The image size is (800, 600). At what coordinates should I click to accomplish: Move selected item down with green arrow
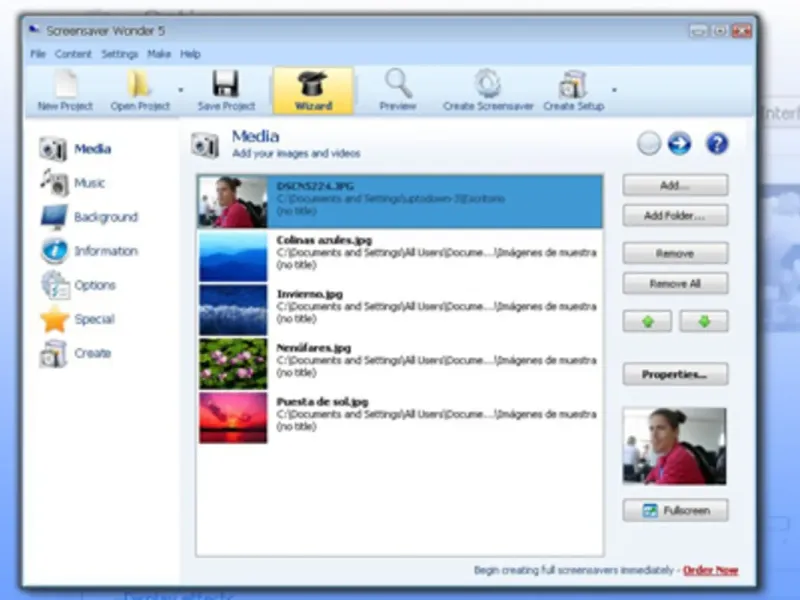point(704,321)
